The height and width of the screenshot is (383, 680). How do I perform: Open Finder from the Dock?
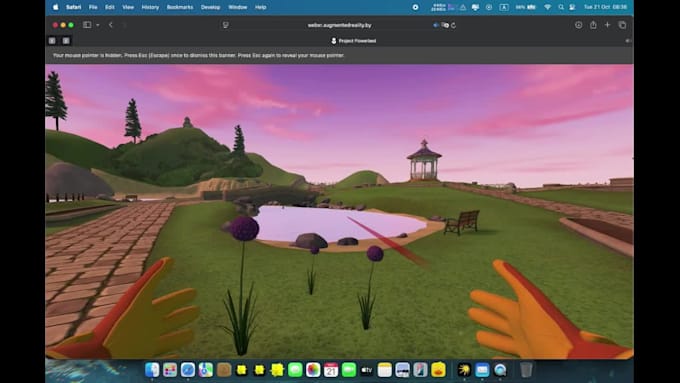(152, 370)
